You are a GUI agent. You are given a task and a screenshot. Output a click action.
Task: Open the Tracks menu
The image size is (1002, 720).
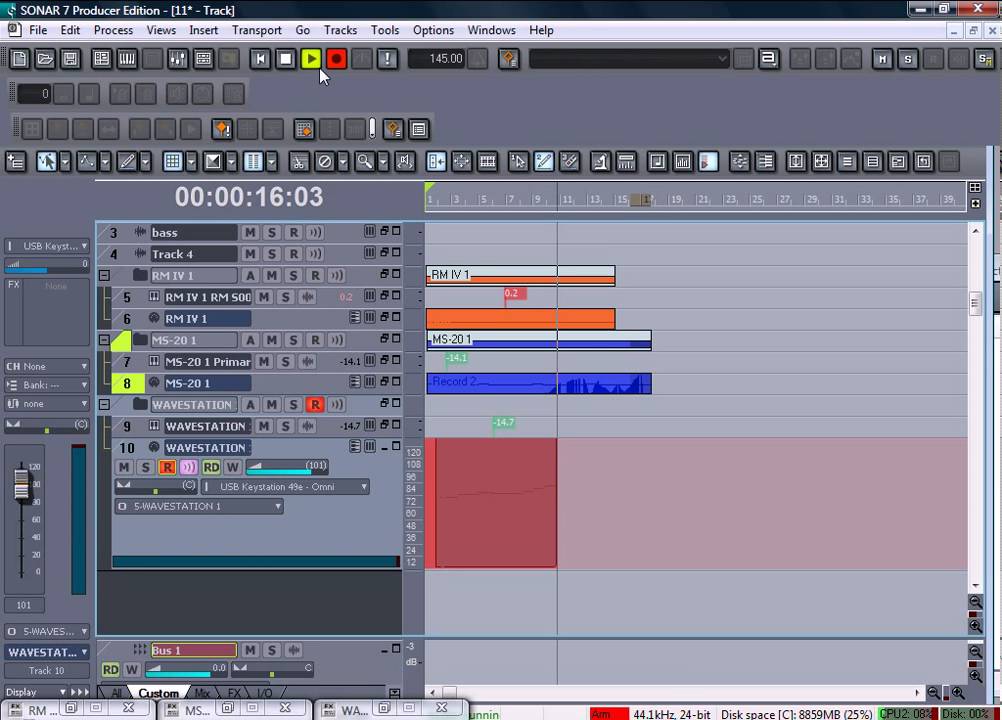point(340,30)
